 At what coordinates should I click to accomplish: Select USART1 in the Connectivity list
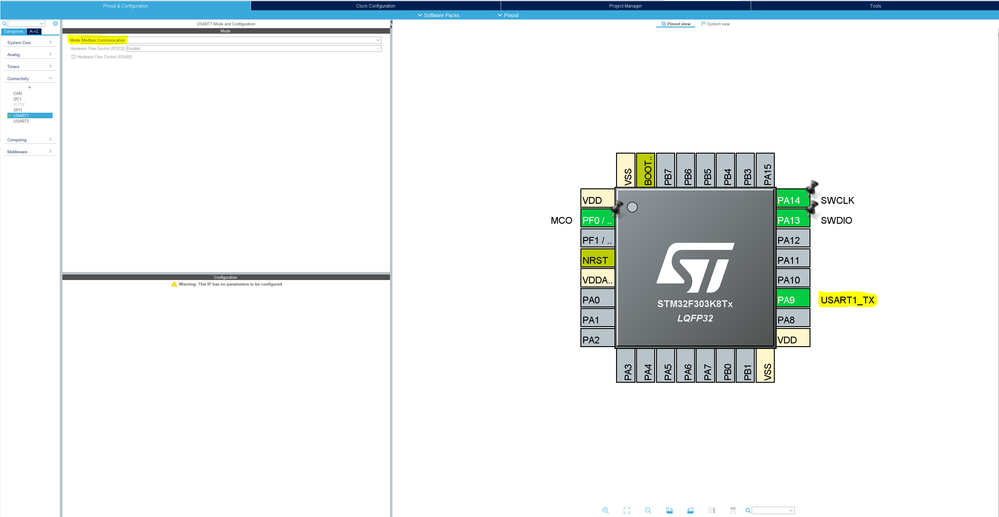[x=30, y=115]
